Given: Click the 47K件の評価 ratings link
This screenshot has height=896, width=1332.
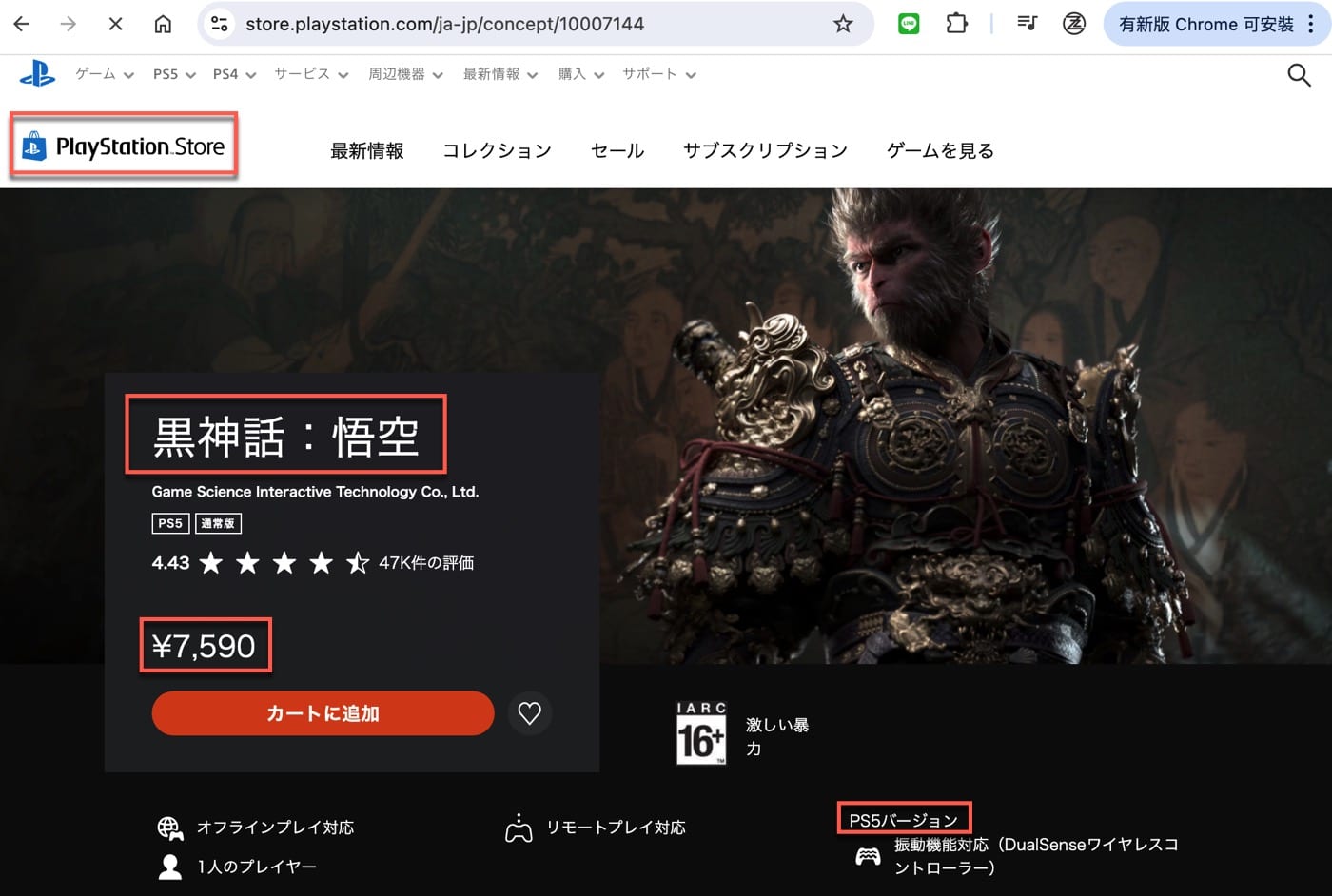Looking at the screenshot, I should point(426,563).
